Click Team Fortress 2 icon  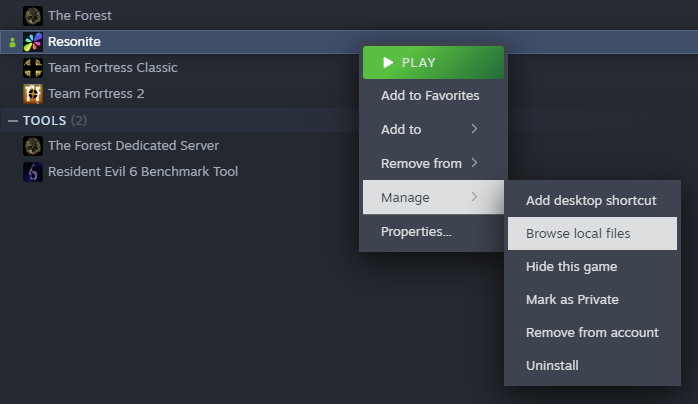pyautogui.click(x=33, y=94)
